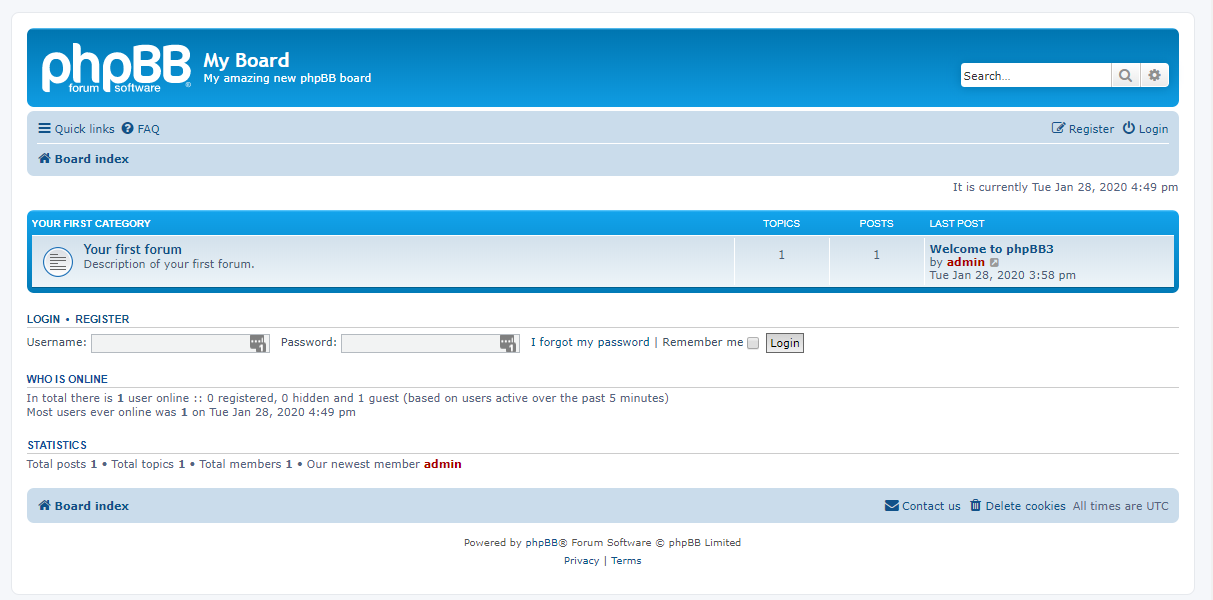Image resolution: width=1213 pixels, height=600 pixels.
Task: Open the FAQ page
Action: [x=141, y=129]
